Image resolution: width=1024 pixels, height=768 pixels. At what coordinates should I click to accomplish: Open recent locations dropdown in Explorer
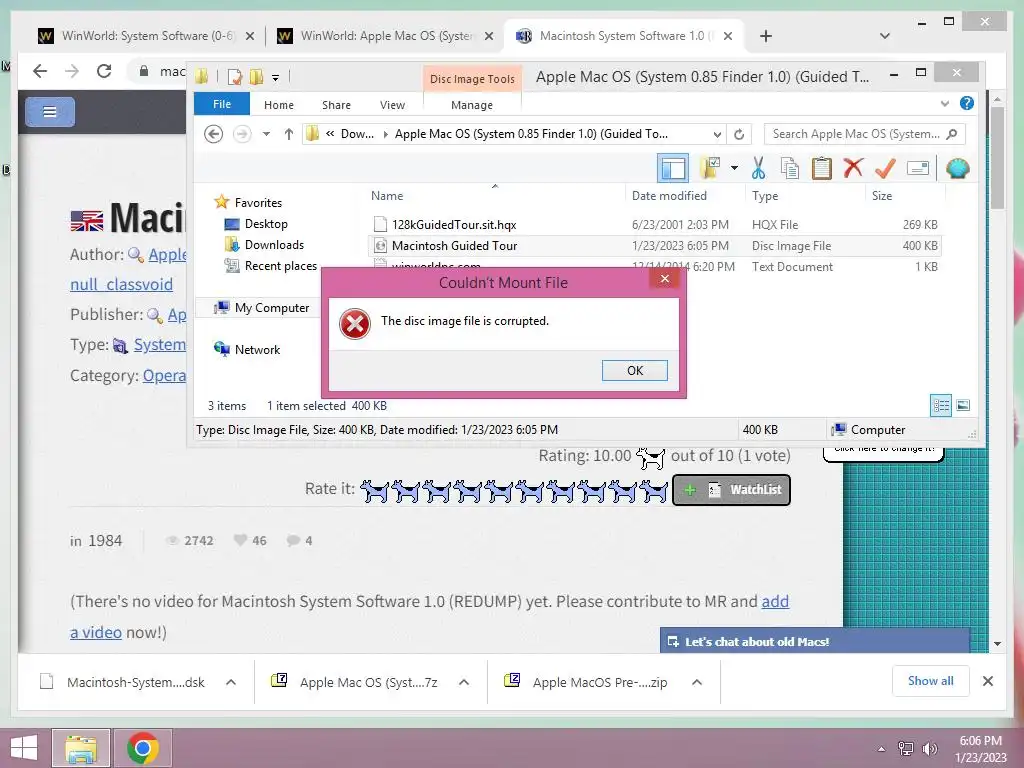click(266, 134)
